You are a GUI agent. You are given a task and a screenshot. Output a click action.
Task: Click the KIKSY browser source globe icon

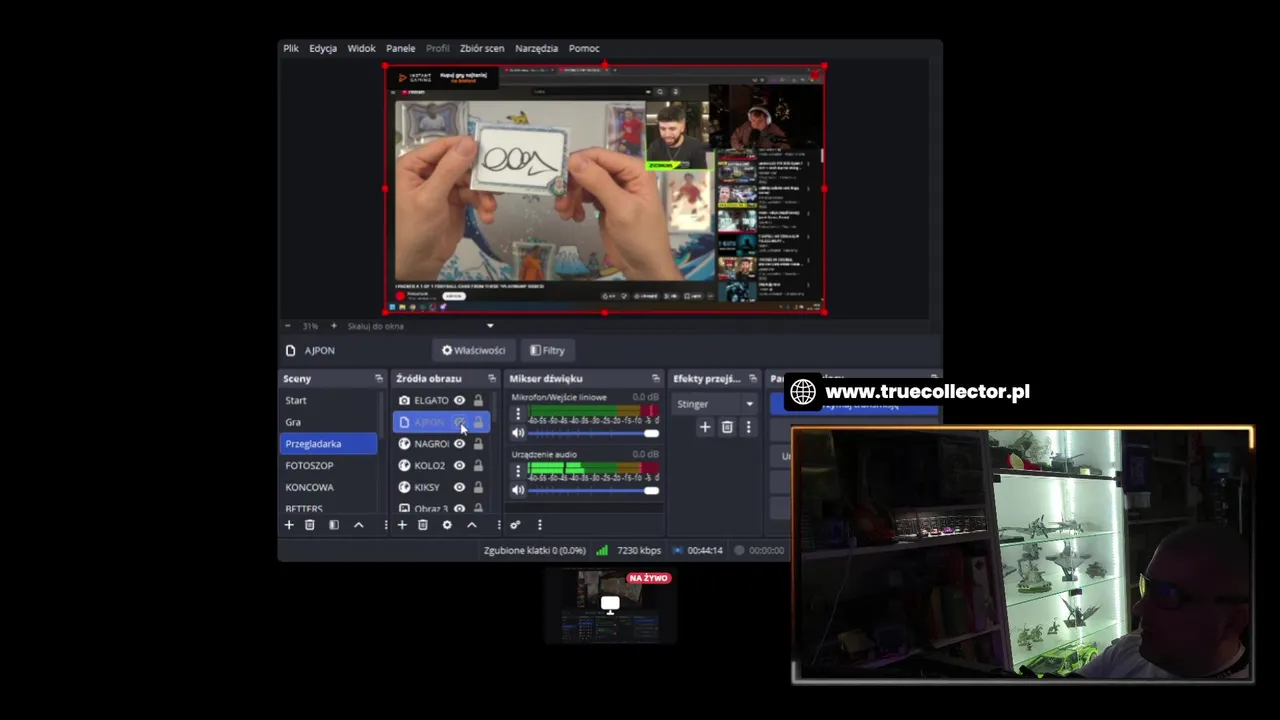pyautogui.click(x=404, y=487)
